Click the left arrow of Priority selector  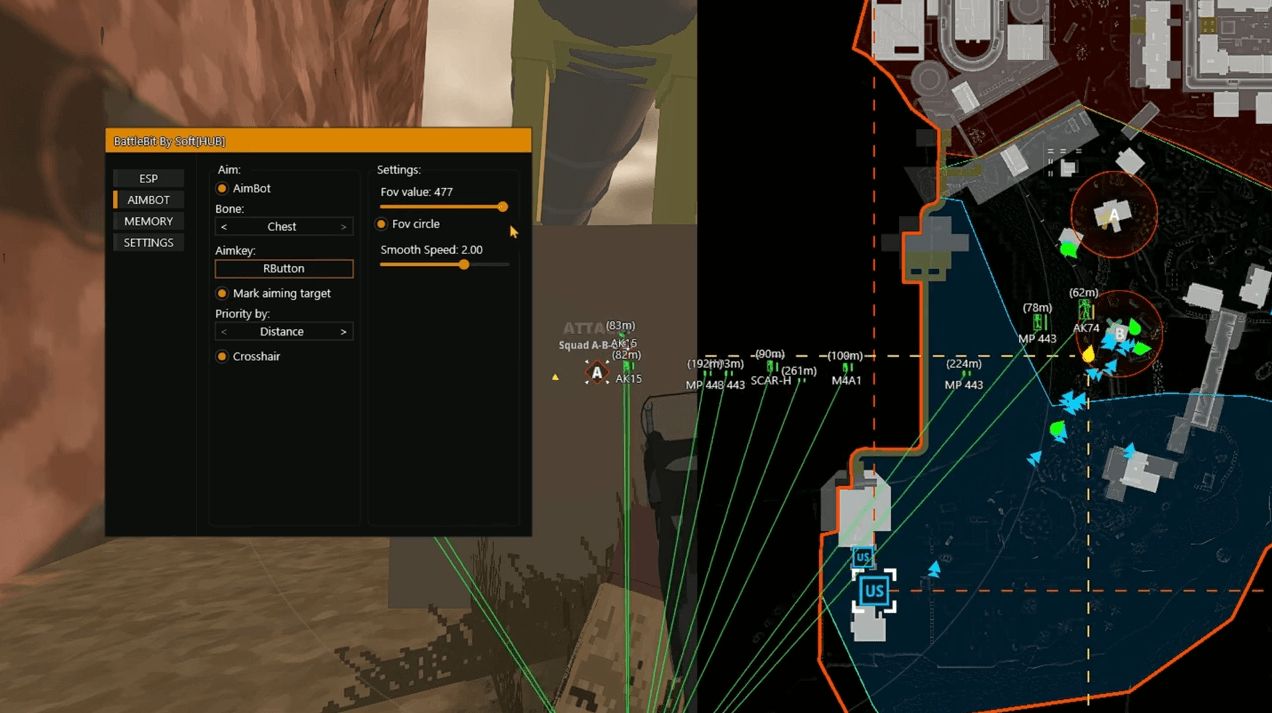[224, 332]
